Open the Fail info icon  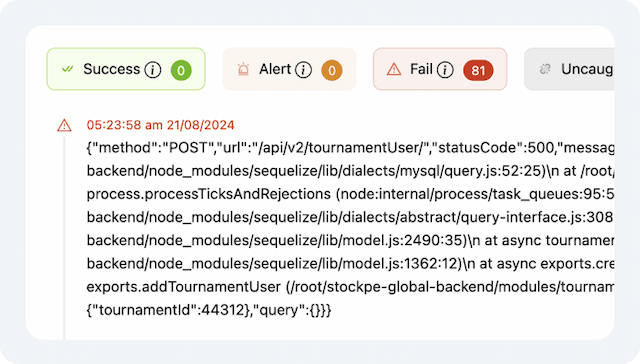(445, 70)
